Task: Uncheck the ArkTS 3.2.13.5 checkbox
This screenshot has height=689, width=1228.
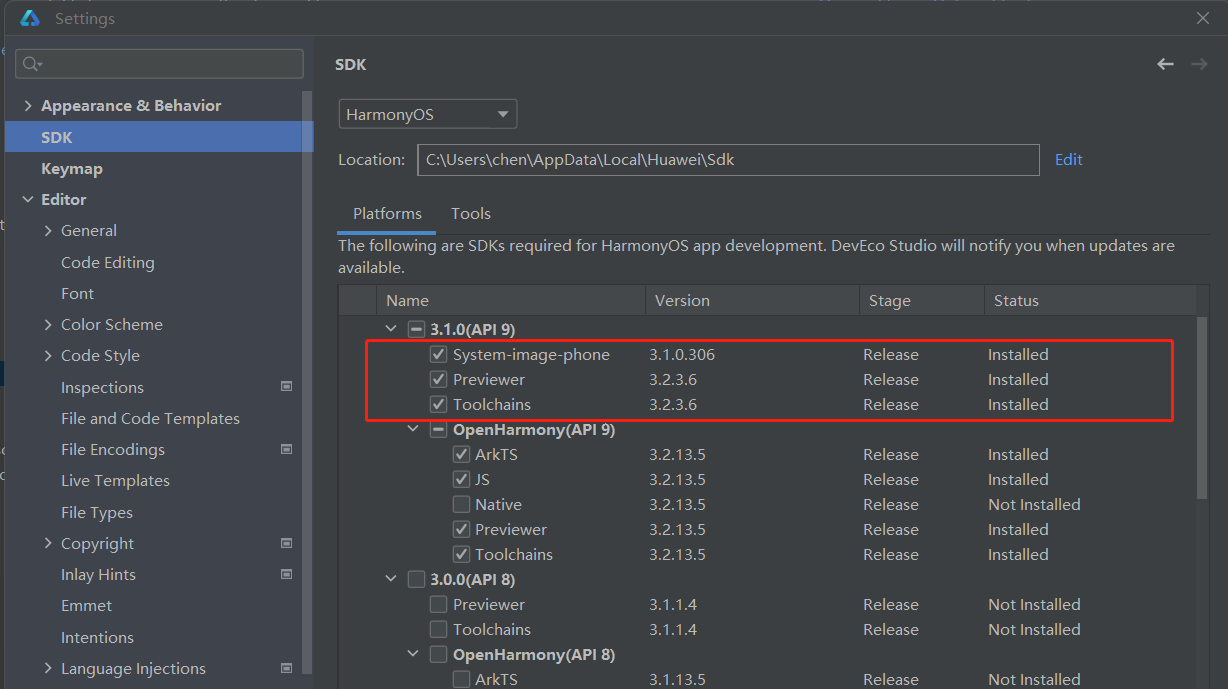Action: pyautogui.click(x=461, y=454)
